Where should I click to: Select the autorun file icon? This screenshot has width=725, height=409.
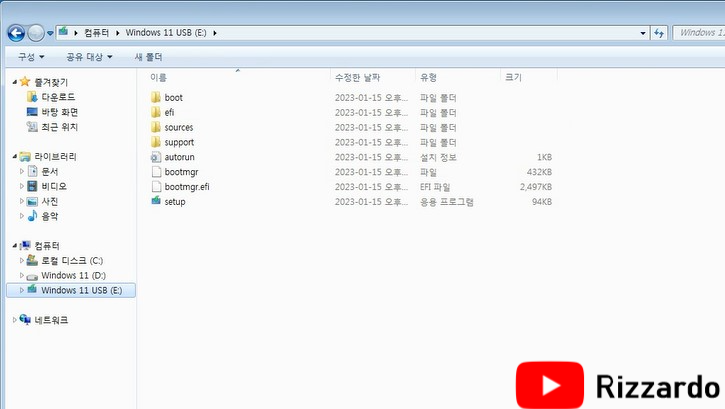pyautogui.click(x=156, y=157)
